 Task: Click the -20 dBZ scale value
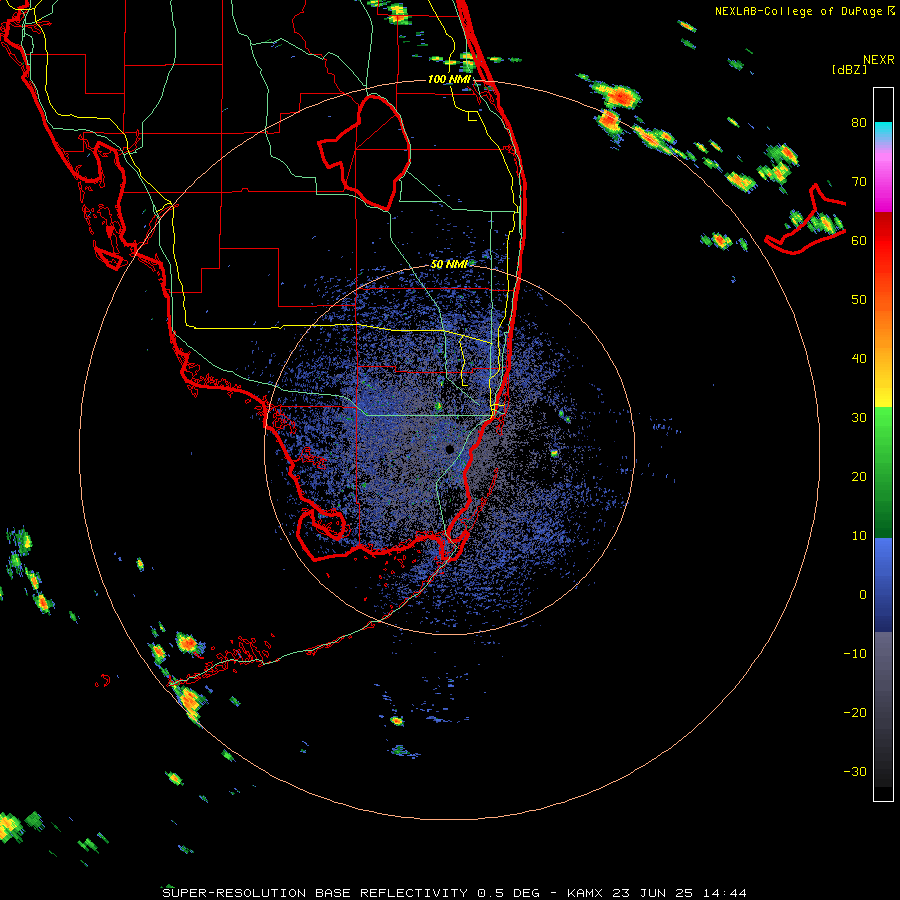tap(855, 713)
